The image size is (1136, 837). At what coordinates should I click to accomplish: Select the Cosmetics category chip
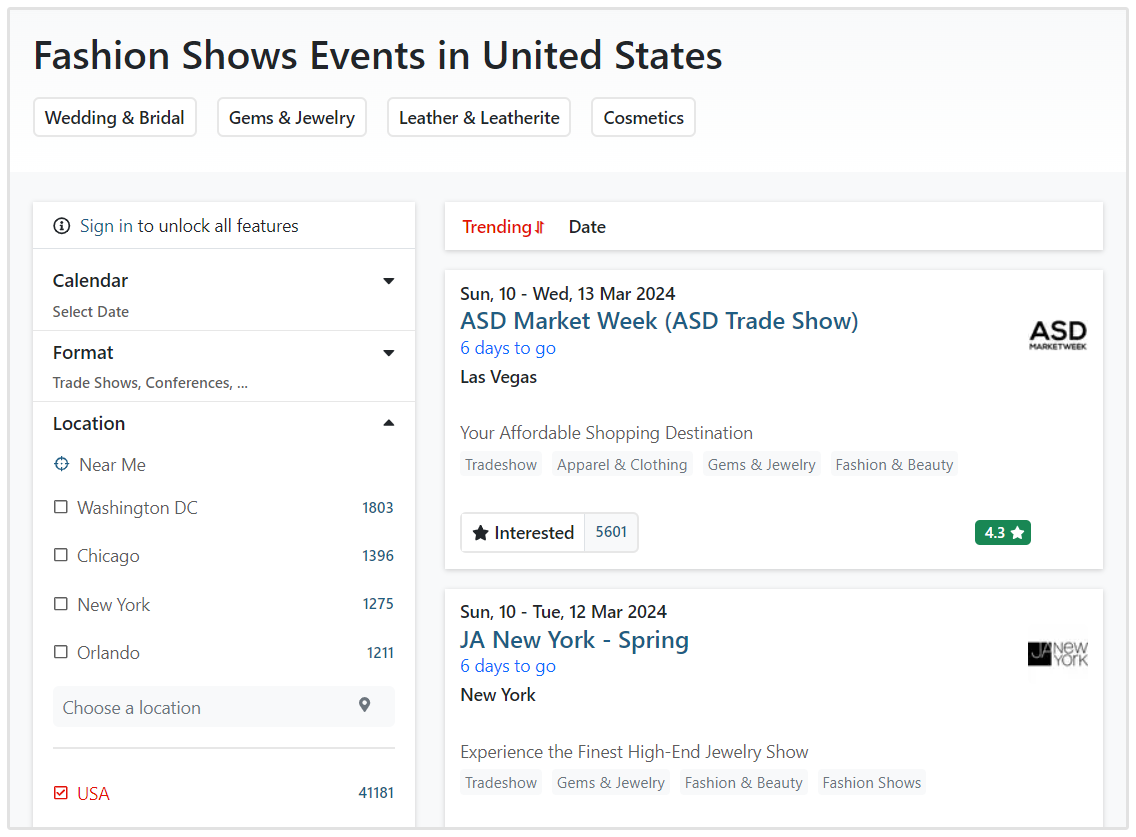click(643, 117)
